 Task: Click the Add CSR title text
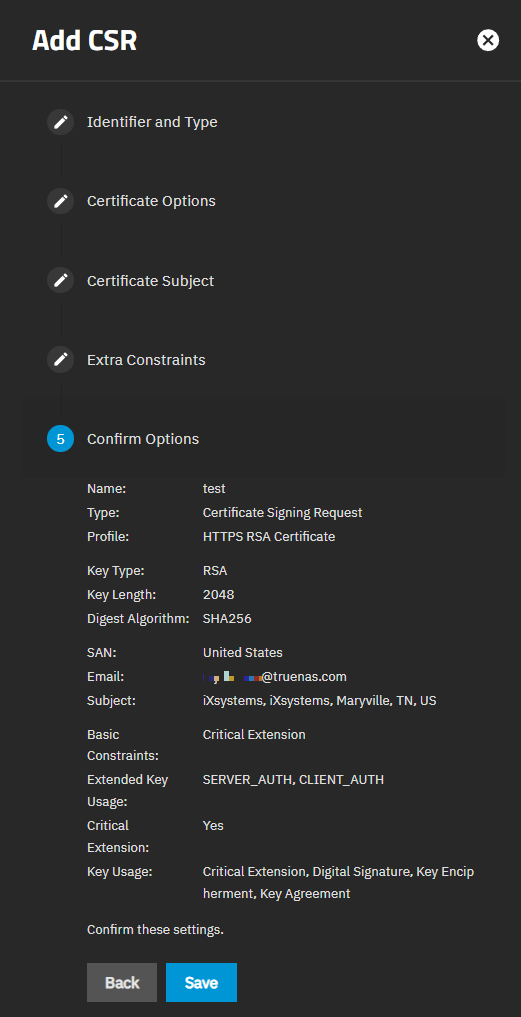[84, 41]
